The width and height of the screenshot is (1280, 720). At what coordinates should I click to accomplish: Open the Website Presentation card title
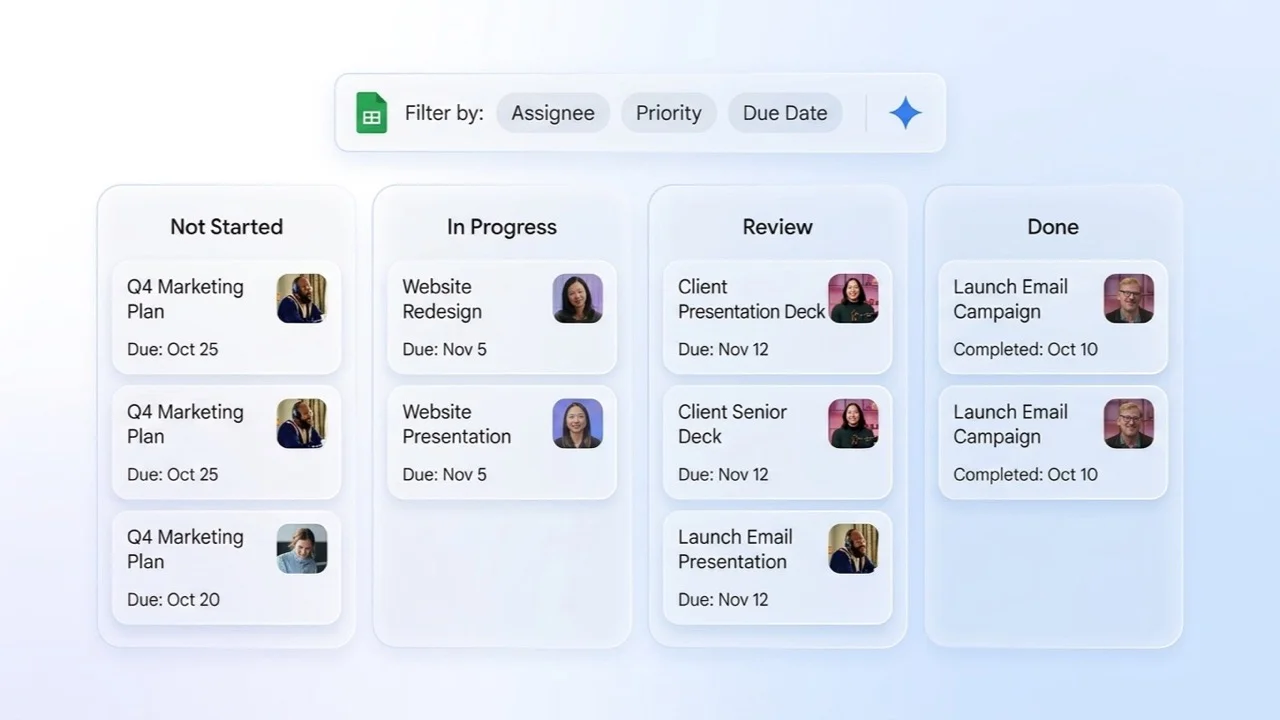click(x=457, y=424)
